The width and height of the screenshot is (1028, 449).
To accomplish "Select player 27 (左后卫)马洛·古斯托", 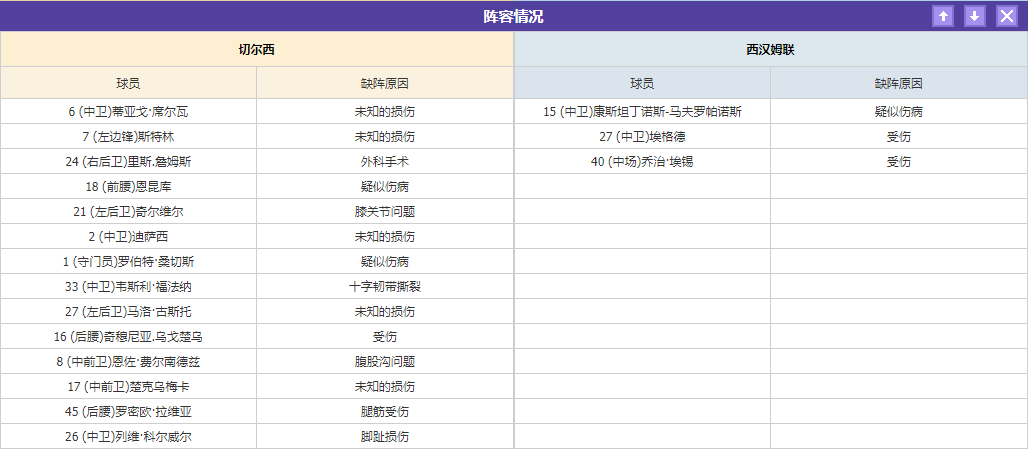I will point(128,311).
